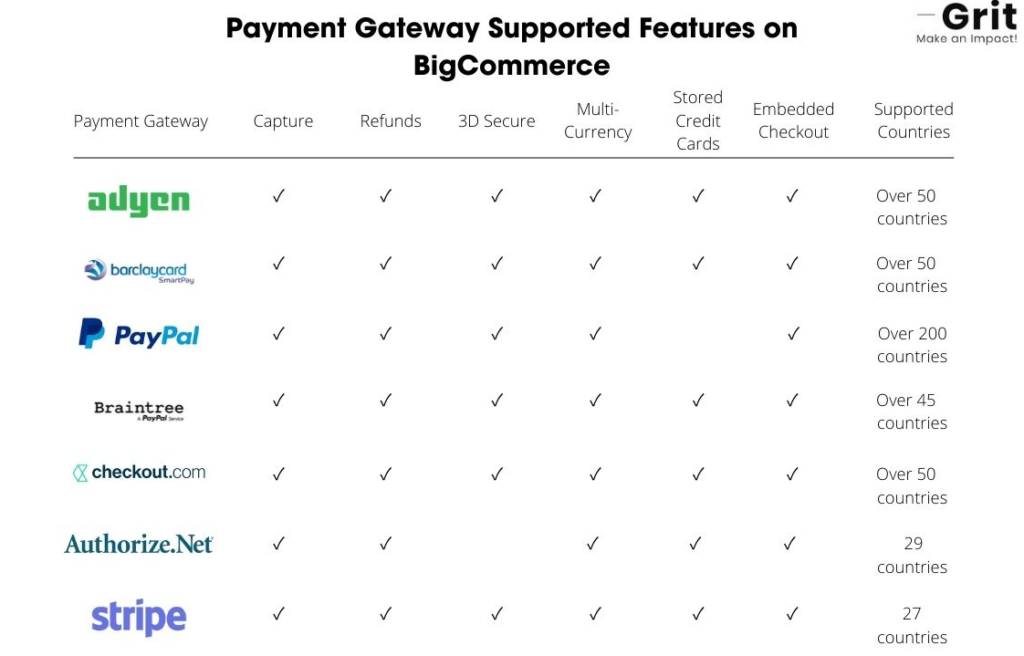Image resolution: width=1024 pixels, height=656 pixels.
Task: Select the 3D Secure column header
Action: click(497, 121)
